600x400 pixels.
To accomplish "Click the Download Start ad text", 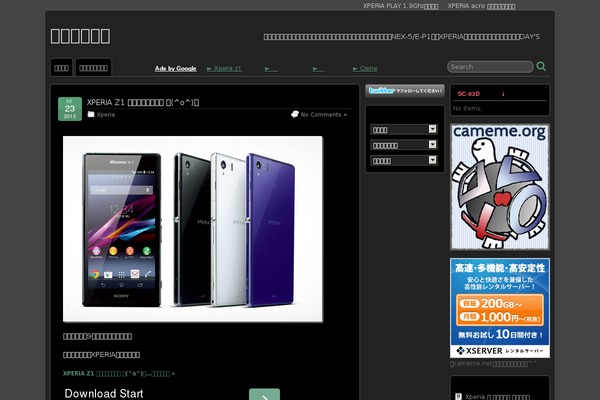I will point(104,393).
